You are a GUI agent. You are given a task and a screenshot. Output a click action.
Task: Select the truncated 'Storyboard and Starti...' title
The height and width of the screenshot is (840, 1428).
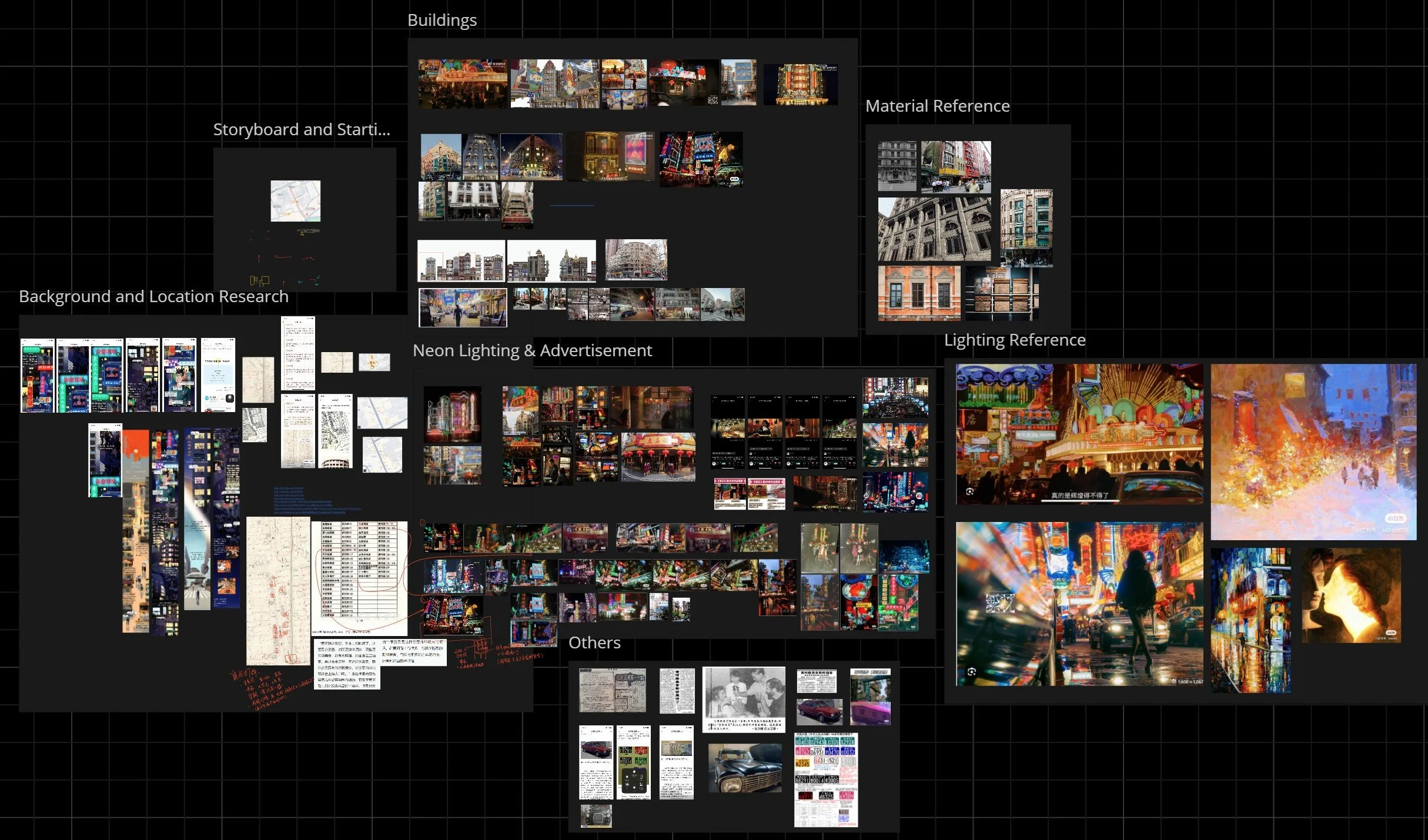301,130
